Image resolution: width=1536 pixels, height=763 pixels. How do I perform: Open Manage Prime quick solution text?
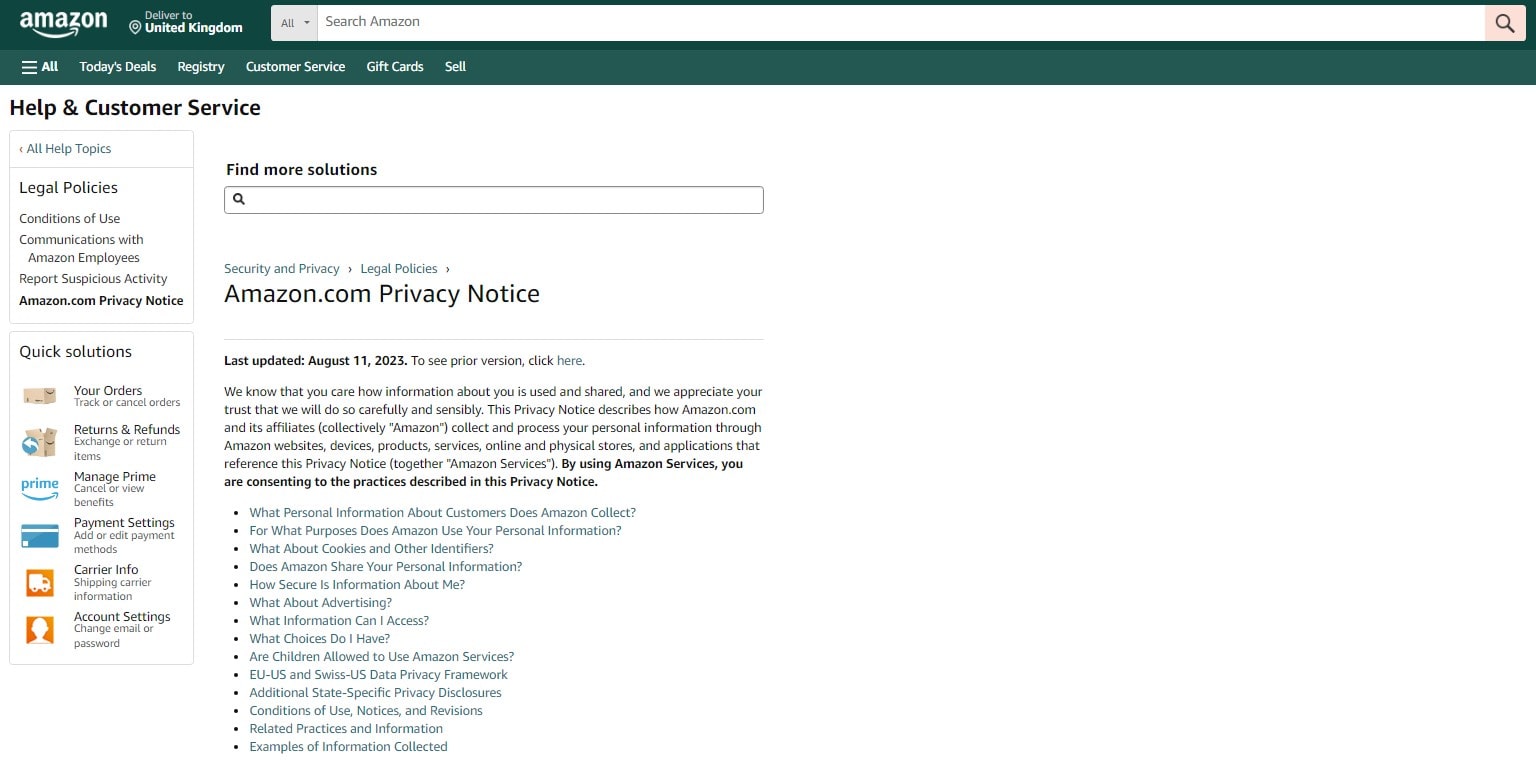pyautogui.click(x=115, y=477)
